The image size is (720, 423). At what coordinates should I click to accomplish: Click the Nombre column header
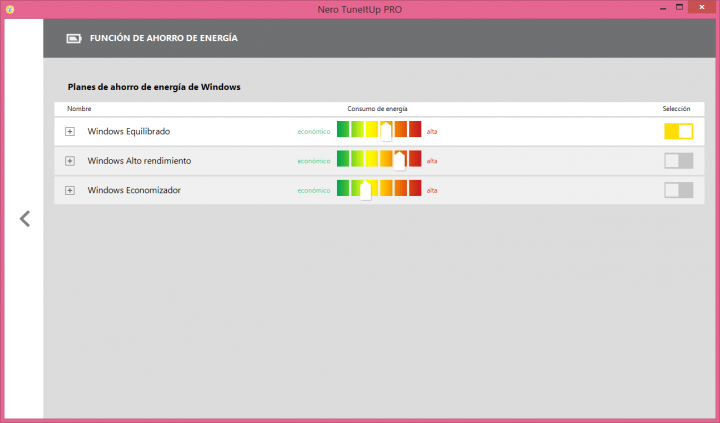pyautogui.click(x=79, y=109)
